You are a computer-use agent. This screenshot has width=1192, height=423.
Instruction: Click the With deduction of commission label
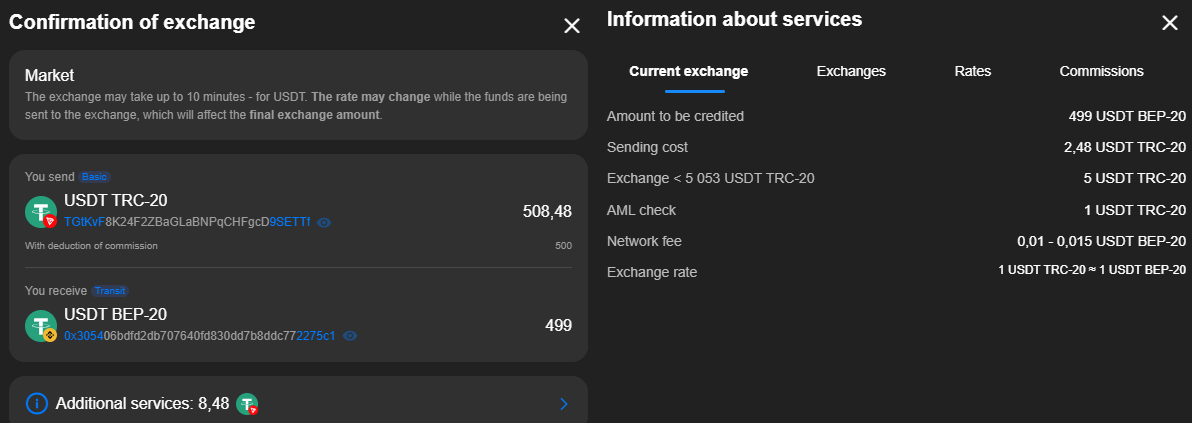(91, 246)
